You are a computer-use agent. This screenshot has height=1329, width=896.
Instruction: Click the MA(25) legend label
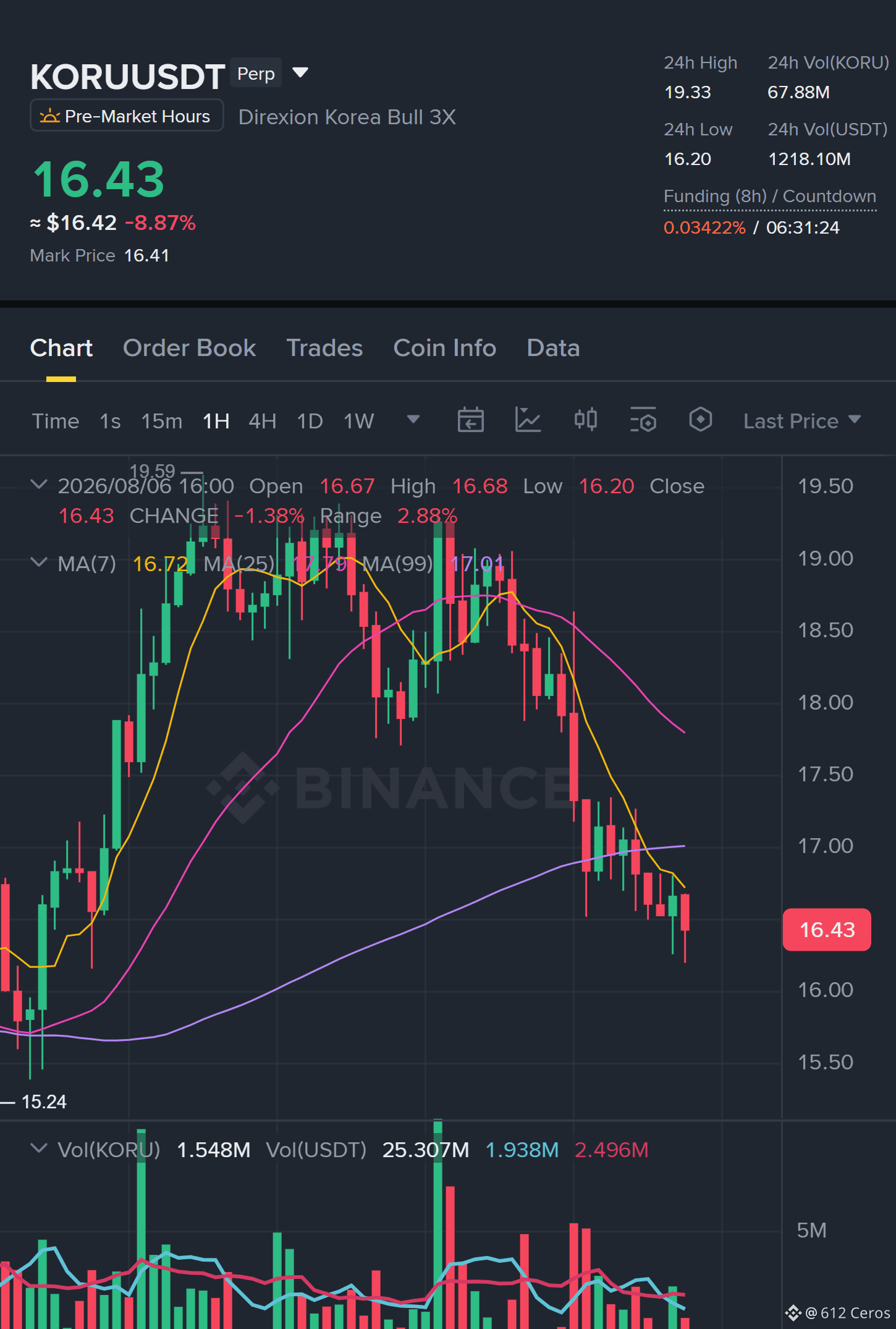coord(239,563)
